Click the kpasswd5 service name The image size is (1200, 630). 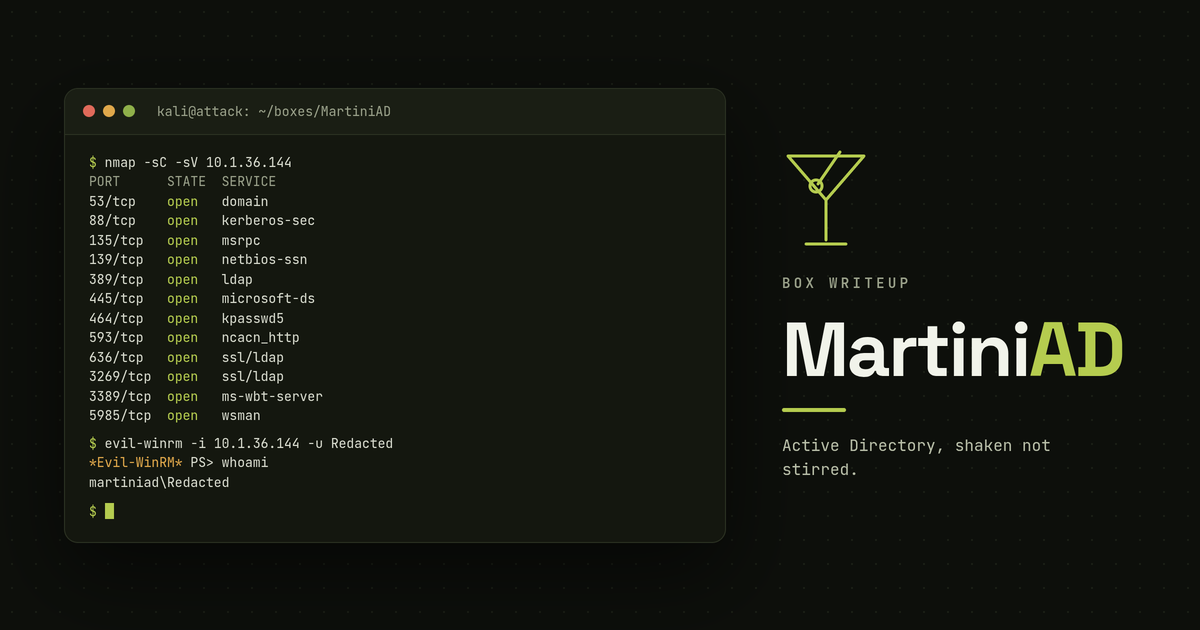(x=253, y=318)
